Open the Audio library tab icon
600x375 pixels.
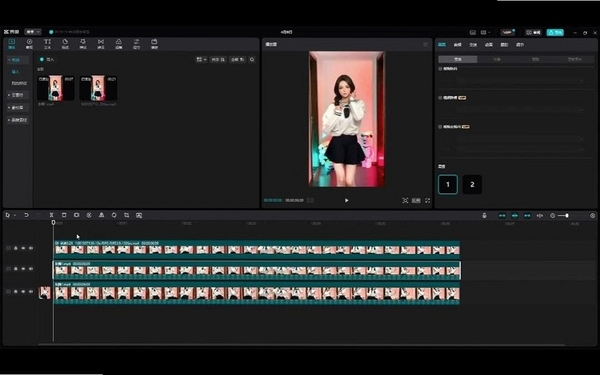coord(29,44)
